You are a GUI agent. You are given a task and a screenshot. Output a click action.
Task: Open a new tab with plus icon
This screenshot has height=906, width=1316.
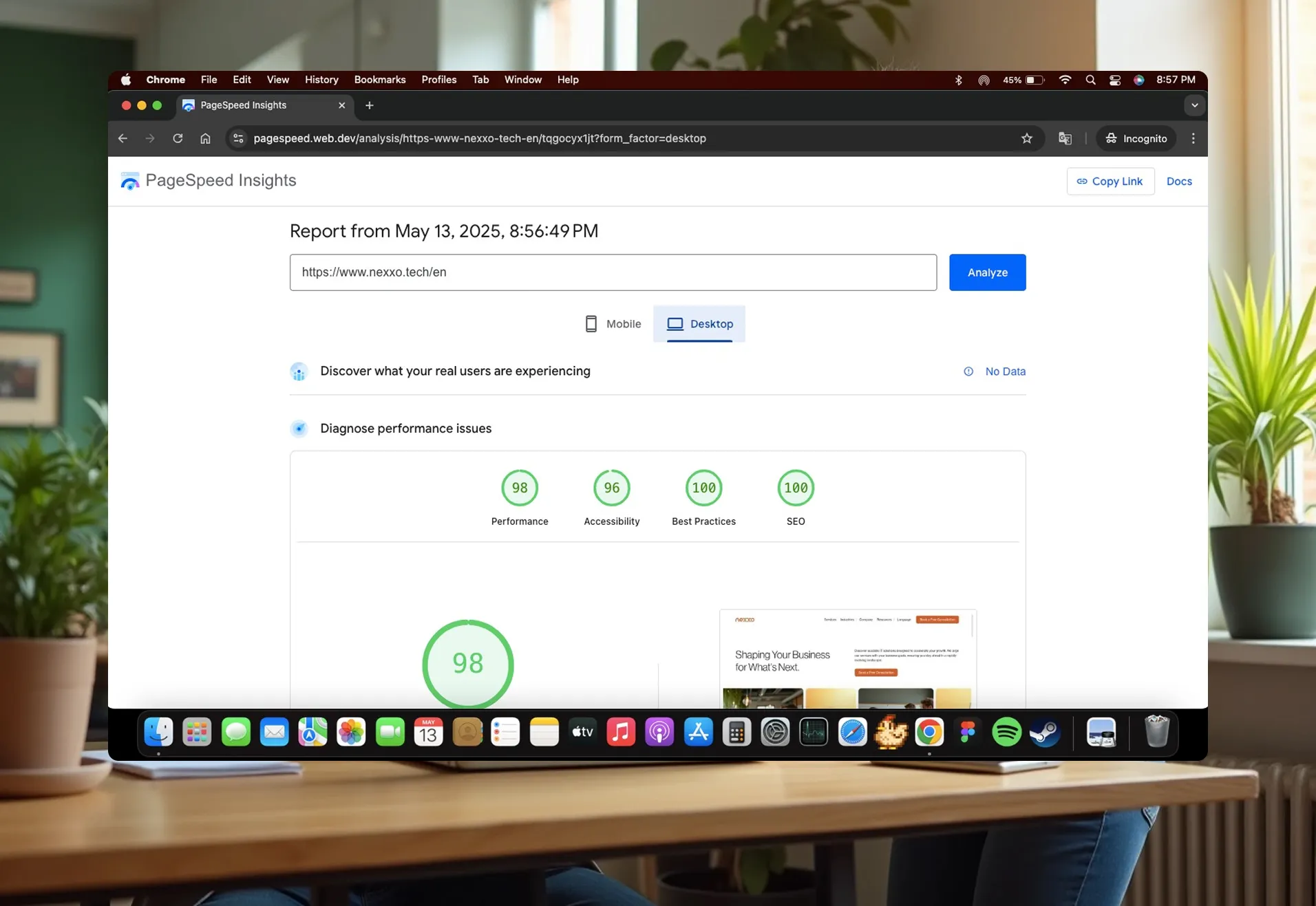(x=369, y=105)
